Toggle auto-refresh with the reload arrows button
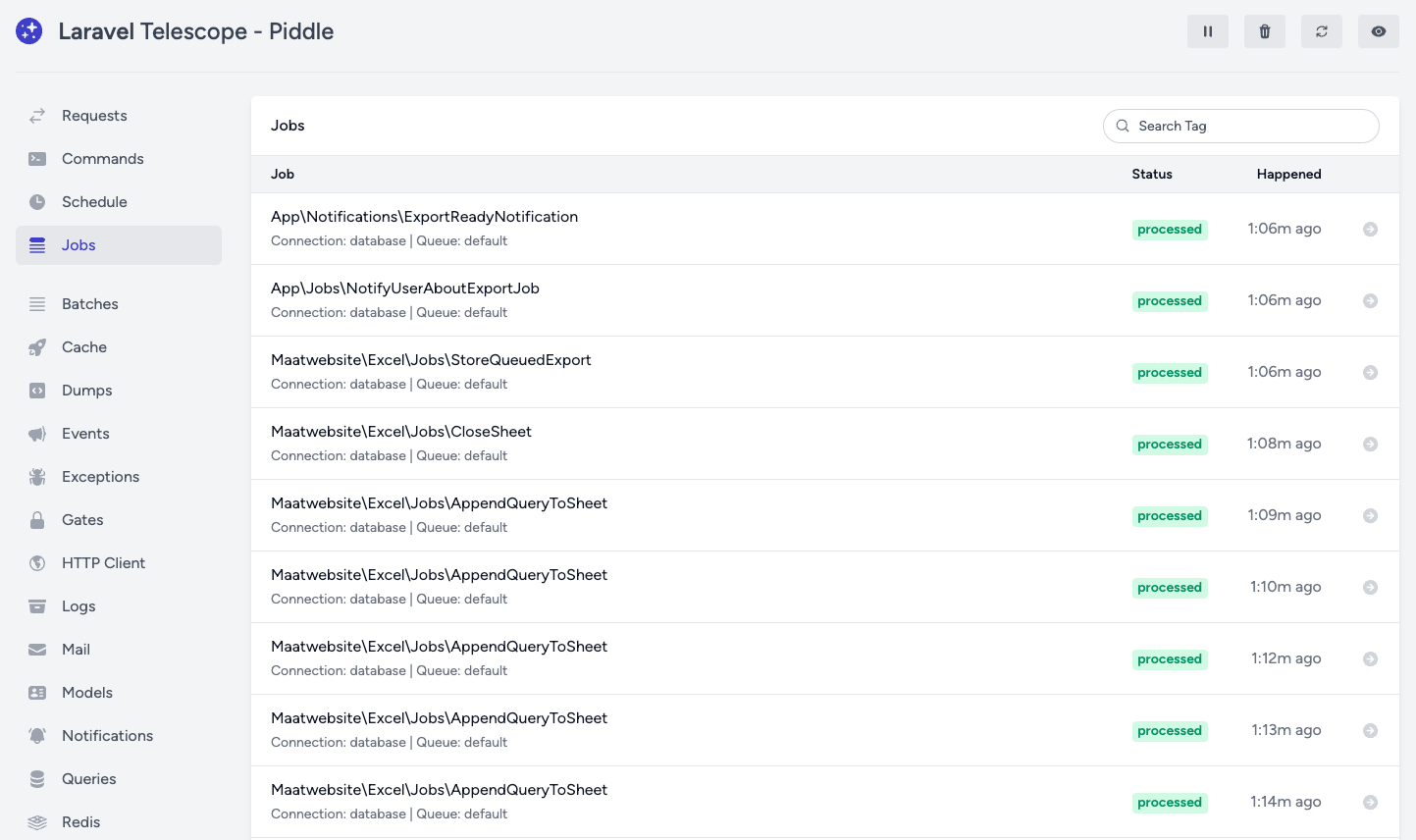The height and width of the screenshot is (840, 1416). [x=1322, y=31]
